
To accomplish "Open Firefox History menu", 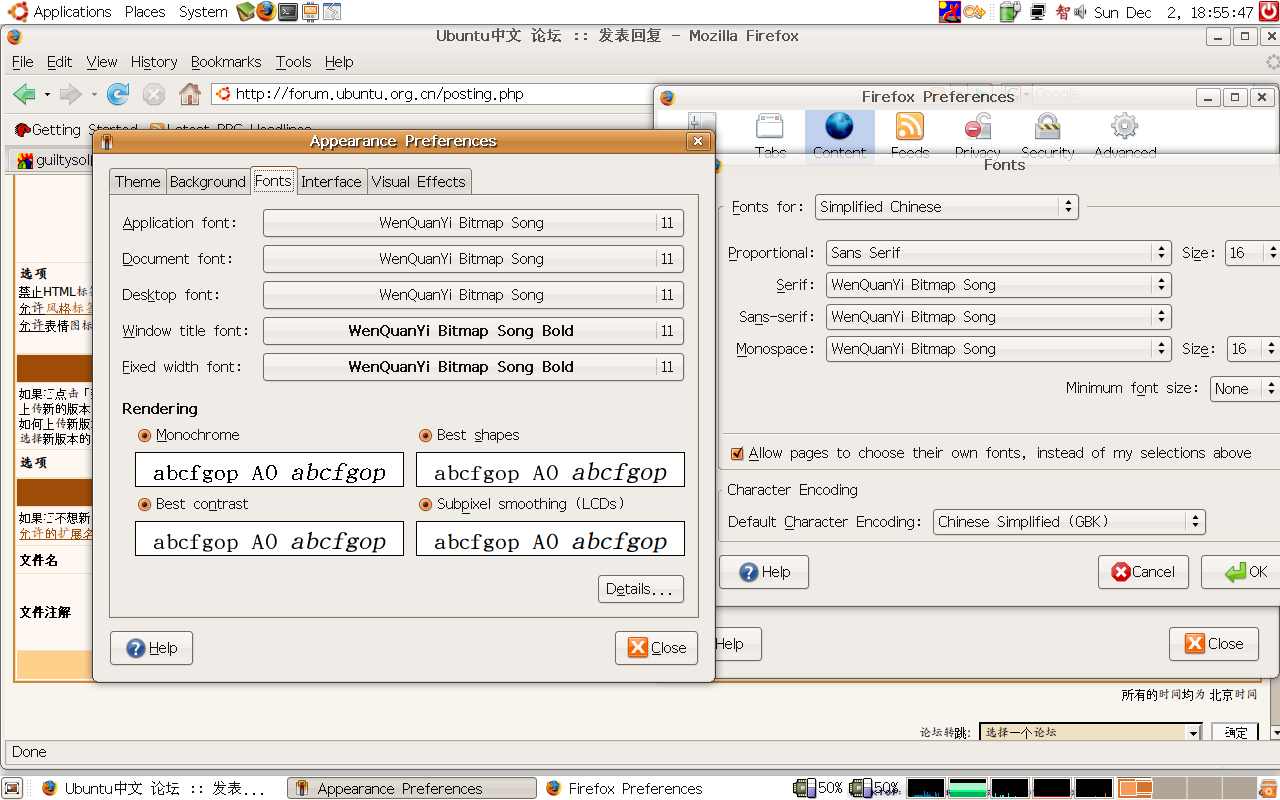I will (154, 62).
